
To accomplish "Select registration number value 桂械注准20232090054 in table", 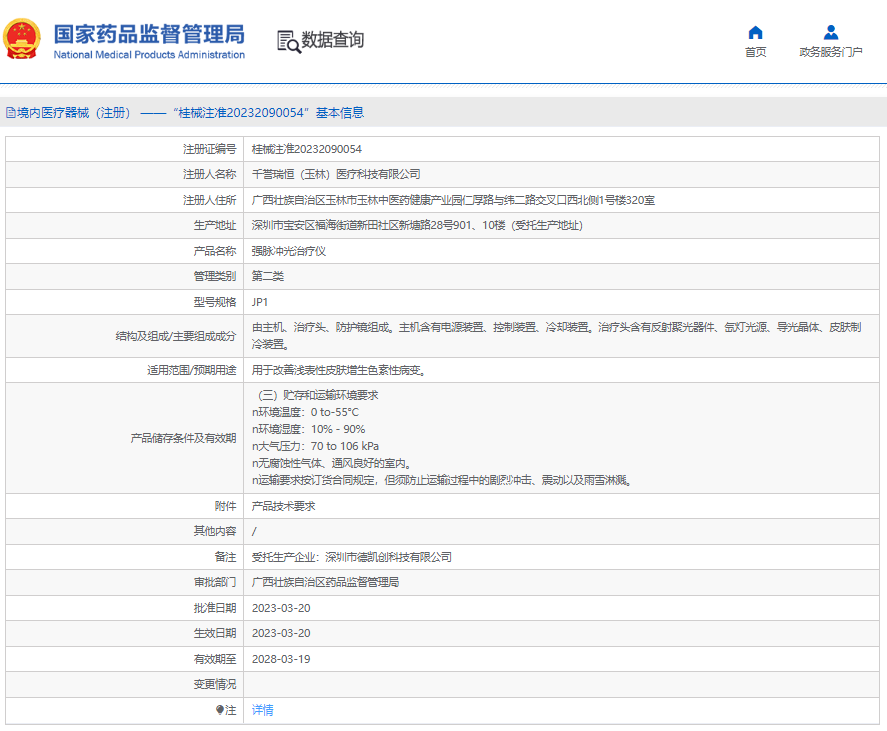I will tap(307, 149).
